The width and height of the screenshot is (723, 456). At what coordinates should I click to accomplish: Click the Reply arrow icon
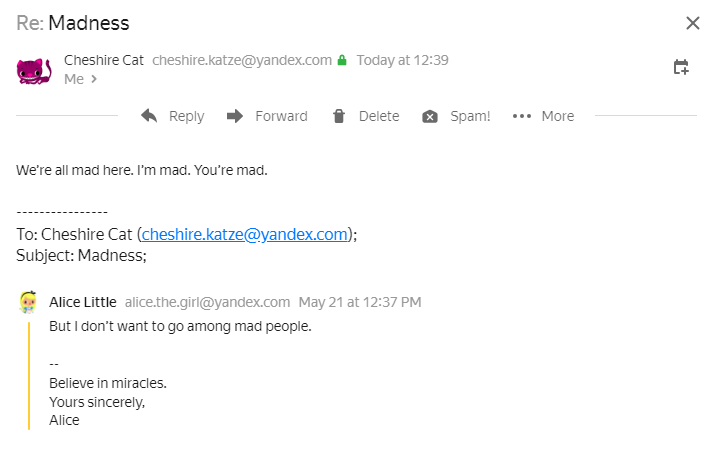pyautogui.click(x=149, y=116)
